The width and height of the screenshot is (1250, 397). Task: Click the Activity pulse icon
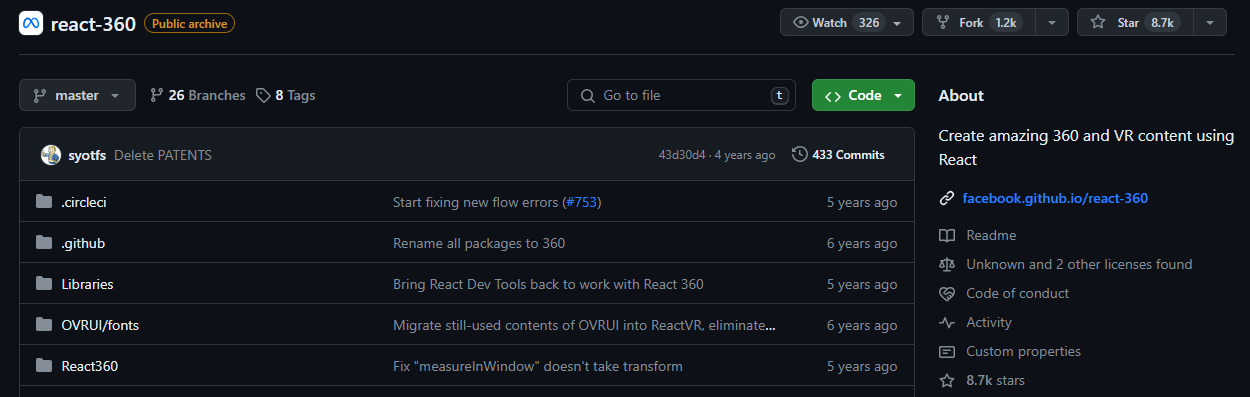pos(947,322)
